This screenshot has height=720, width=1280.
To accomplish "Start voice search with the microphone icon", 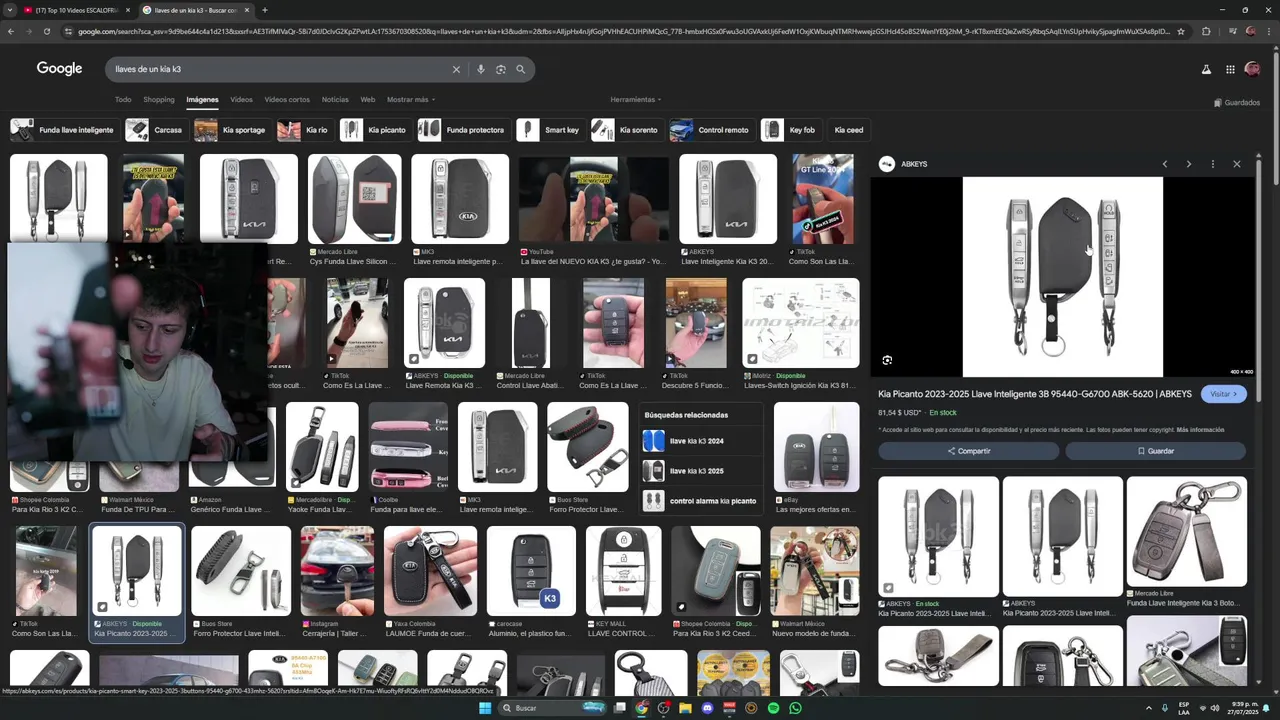I will pos(481,69).
